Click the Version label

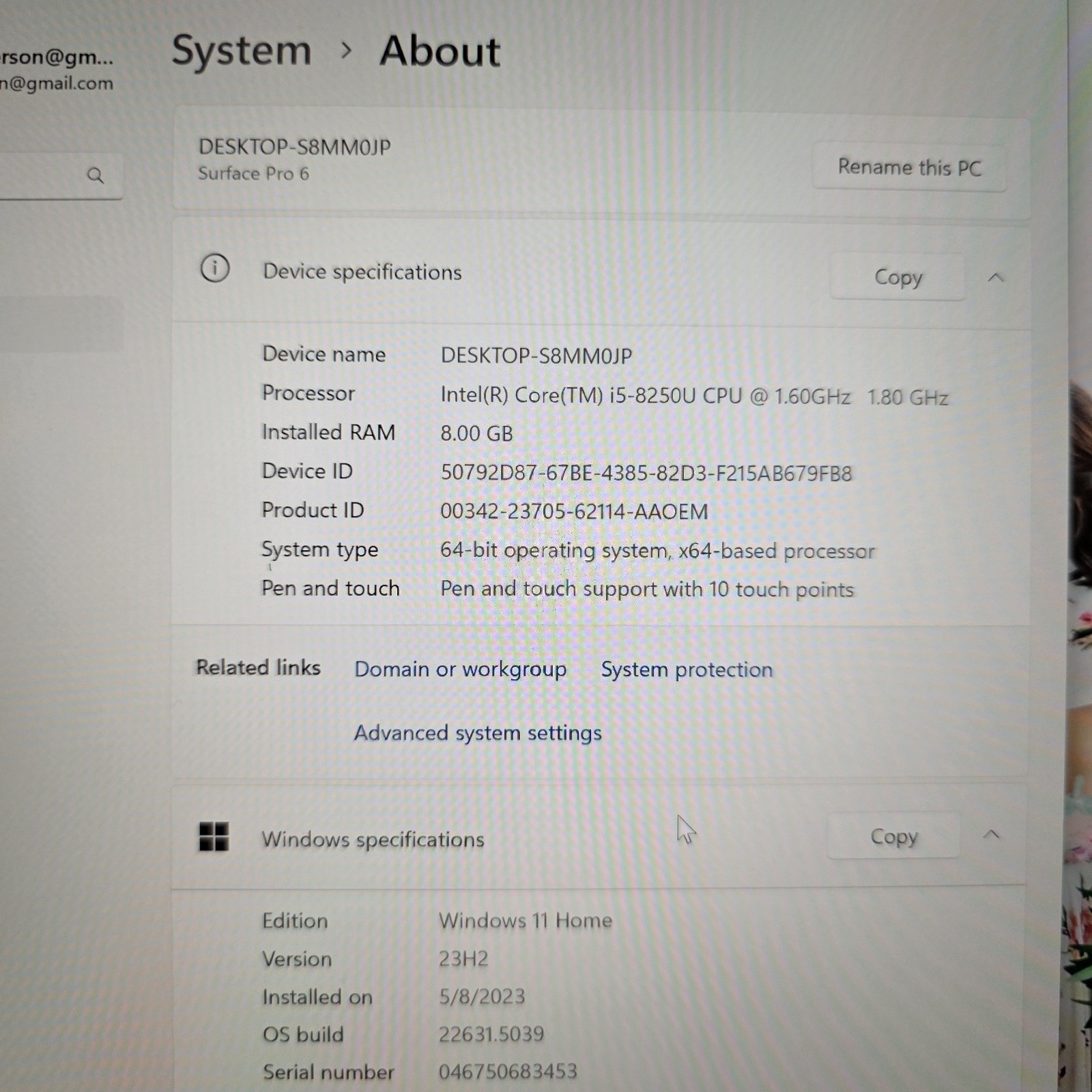297,960
